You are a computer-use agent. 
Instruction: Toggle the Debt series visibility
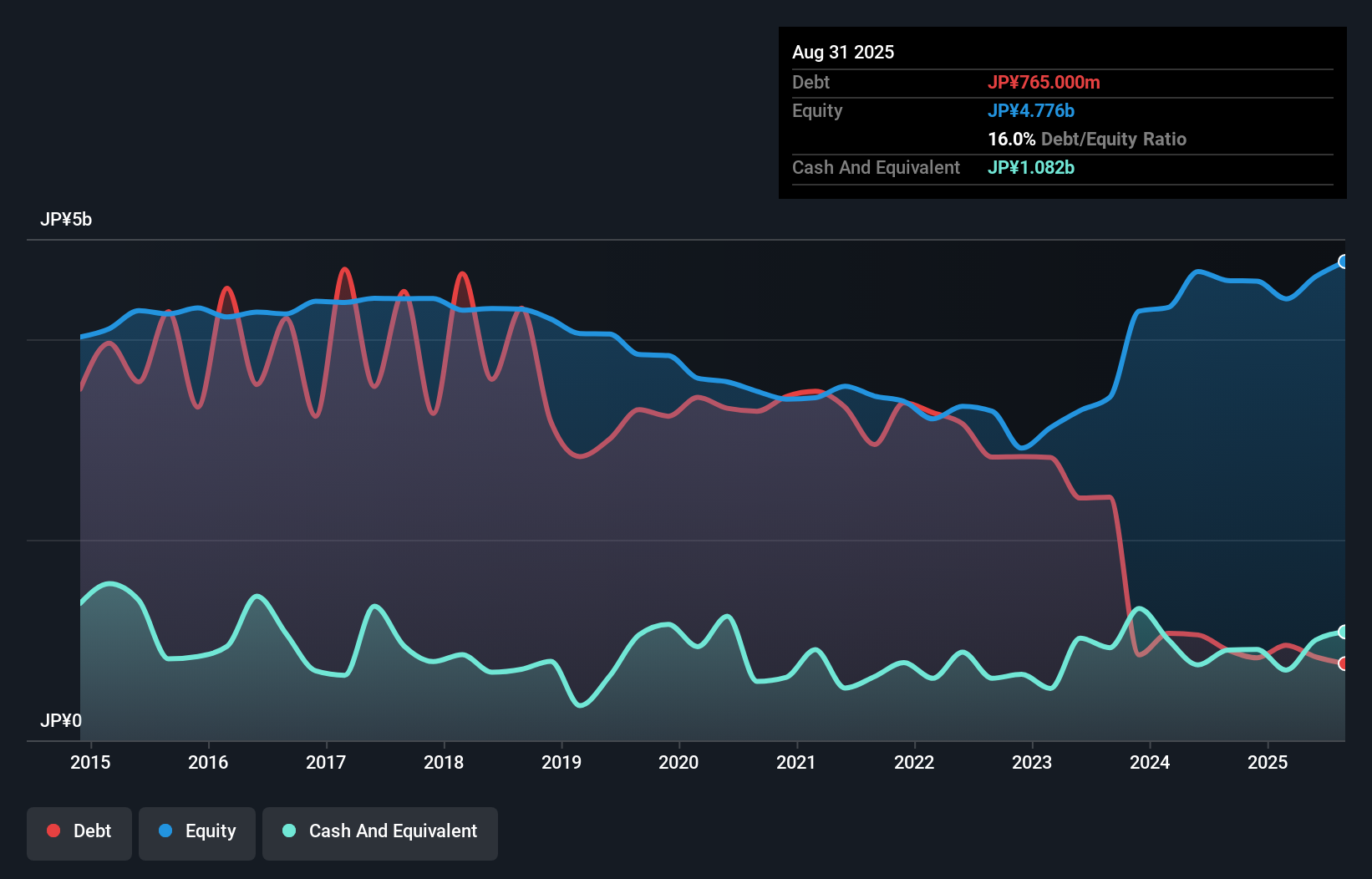[79, 831]
